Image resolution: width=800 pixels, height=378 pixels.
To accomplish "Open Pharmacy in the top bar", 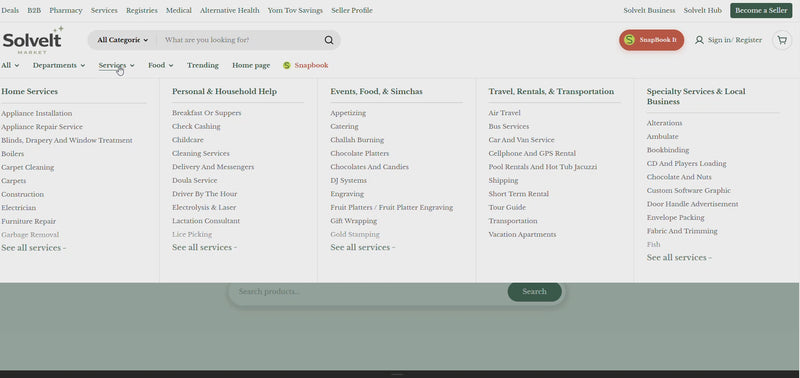I will pyautogui.click(x=66, y=10).
